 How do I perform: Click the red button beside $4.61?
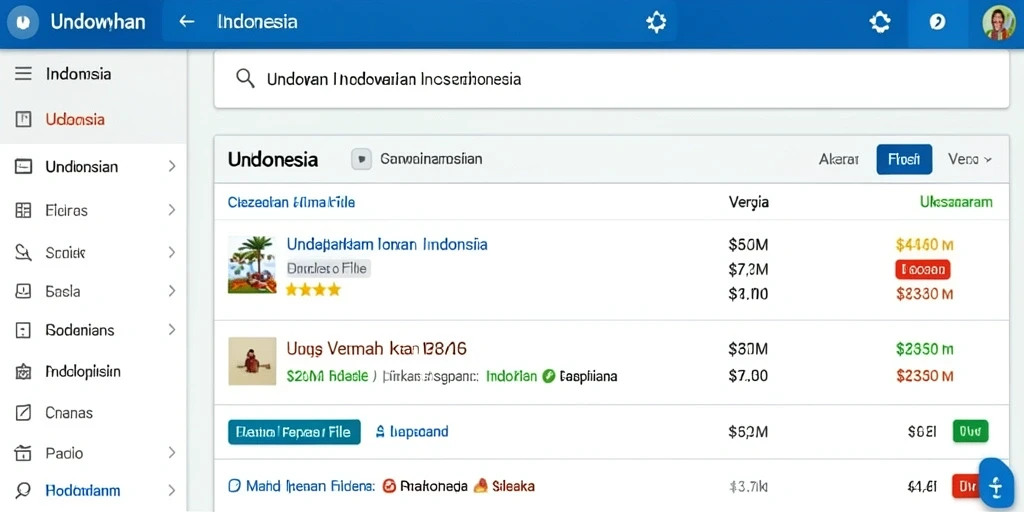[x=968, y=486]
